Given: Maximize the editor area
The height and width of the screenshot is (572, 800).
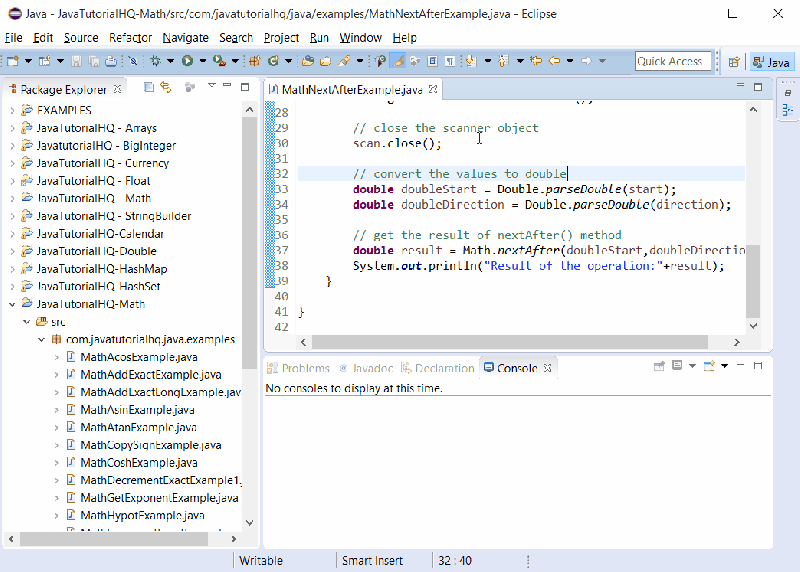Looking at the screenshot, I should [x=758, y=87].
